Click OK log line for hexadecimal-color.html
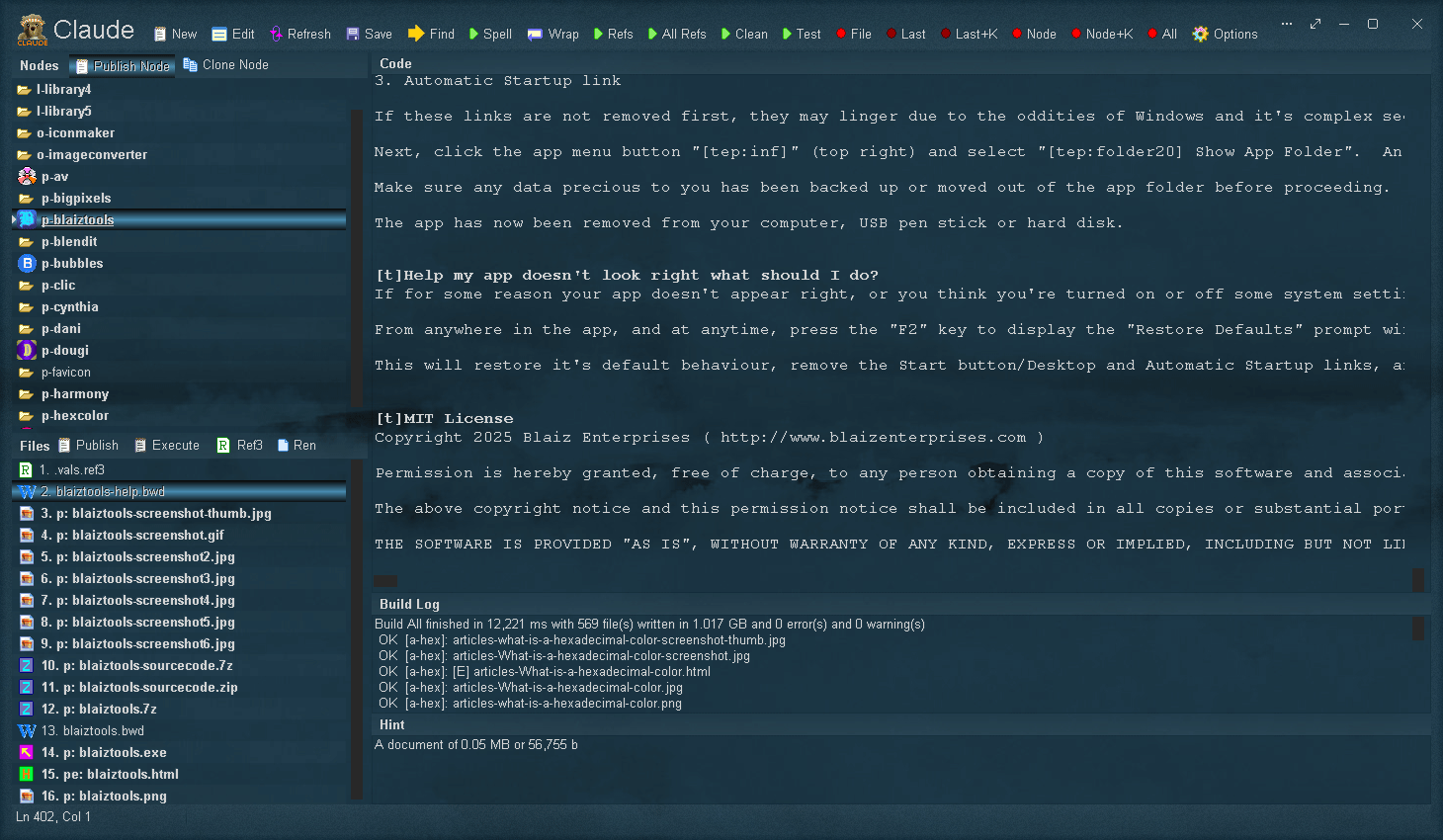Image resolution: width=1443 pixels, height=840 pixels. click(x=545, y=671)
